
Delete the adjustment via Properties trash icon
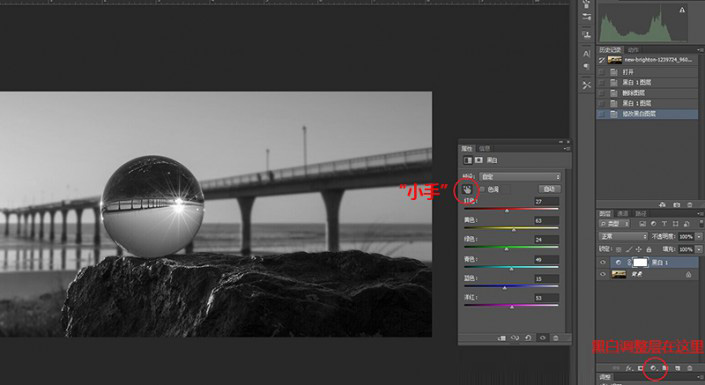pos(556,338)
